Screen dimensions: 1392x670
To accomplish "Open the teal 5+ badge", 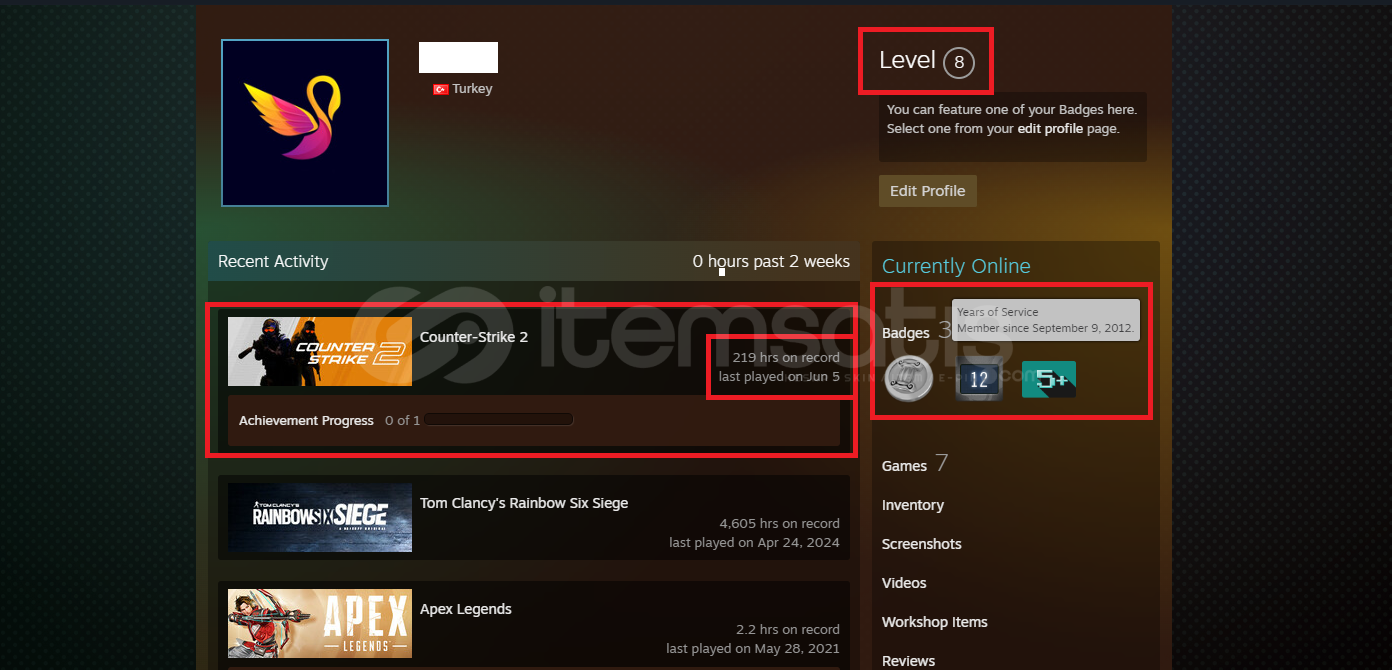I will coord(1049,380).
